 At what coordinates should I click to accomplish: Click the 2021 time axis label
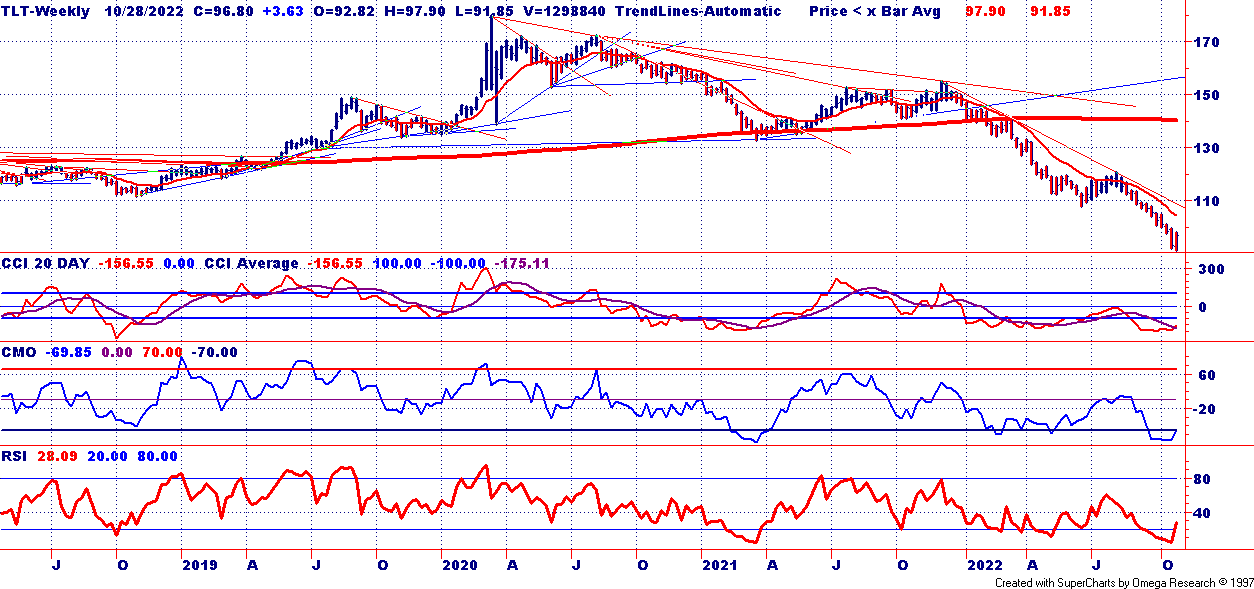[718, 565]
